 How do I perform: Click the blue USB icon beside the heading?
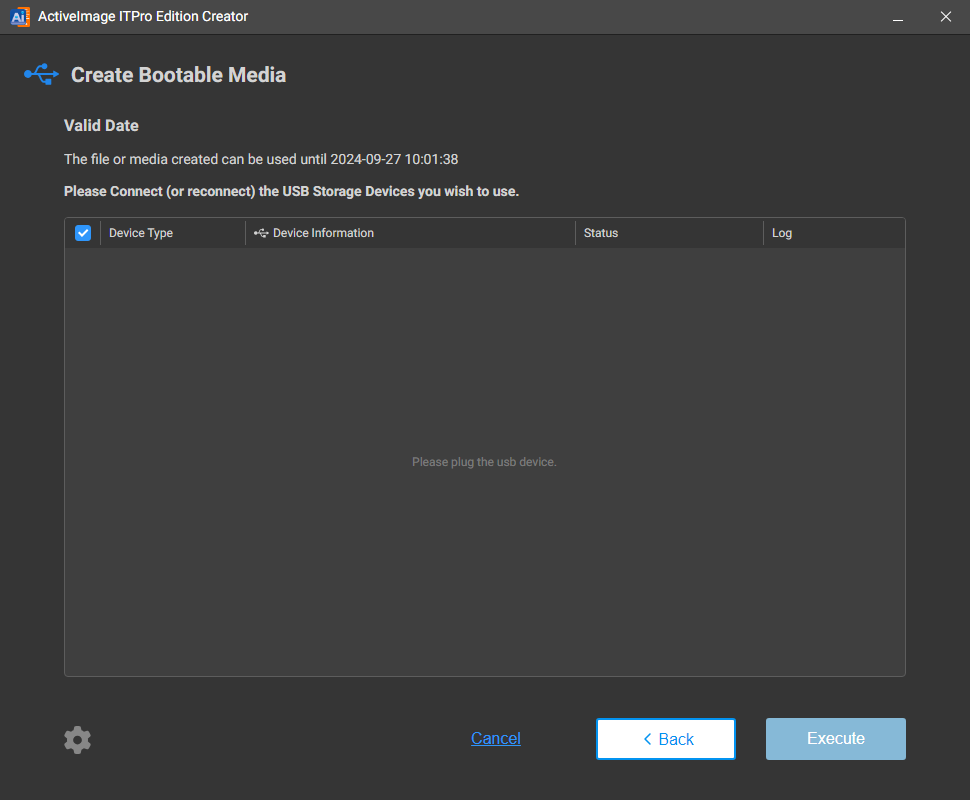click(41, 75)
